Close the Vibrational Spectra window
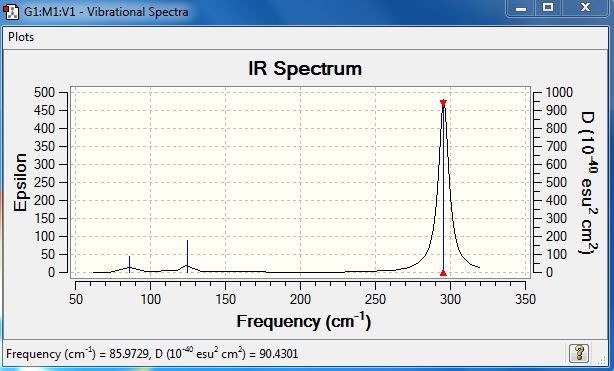Screen dimensions: 614x371 click(585, 8)
